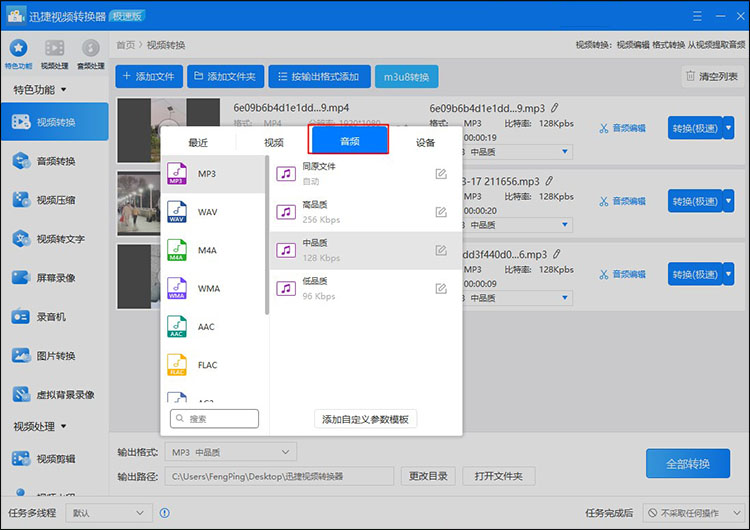Screen dimensions: 750x530
Task: Switch to the 视频 format tab
Action: pos(274,142)
